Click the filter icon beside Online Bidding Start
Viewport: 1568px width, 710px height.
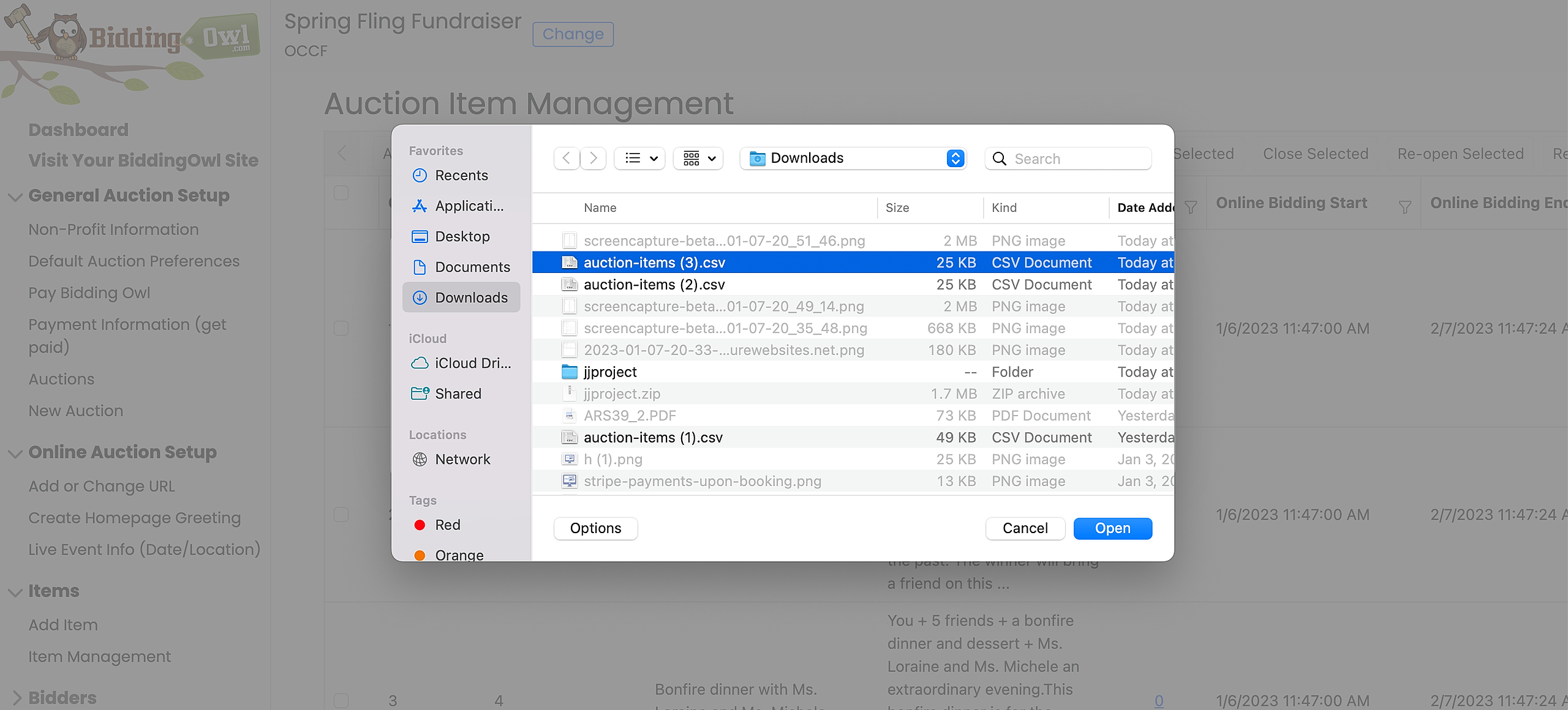coord(1405,207)
